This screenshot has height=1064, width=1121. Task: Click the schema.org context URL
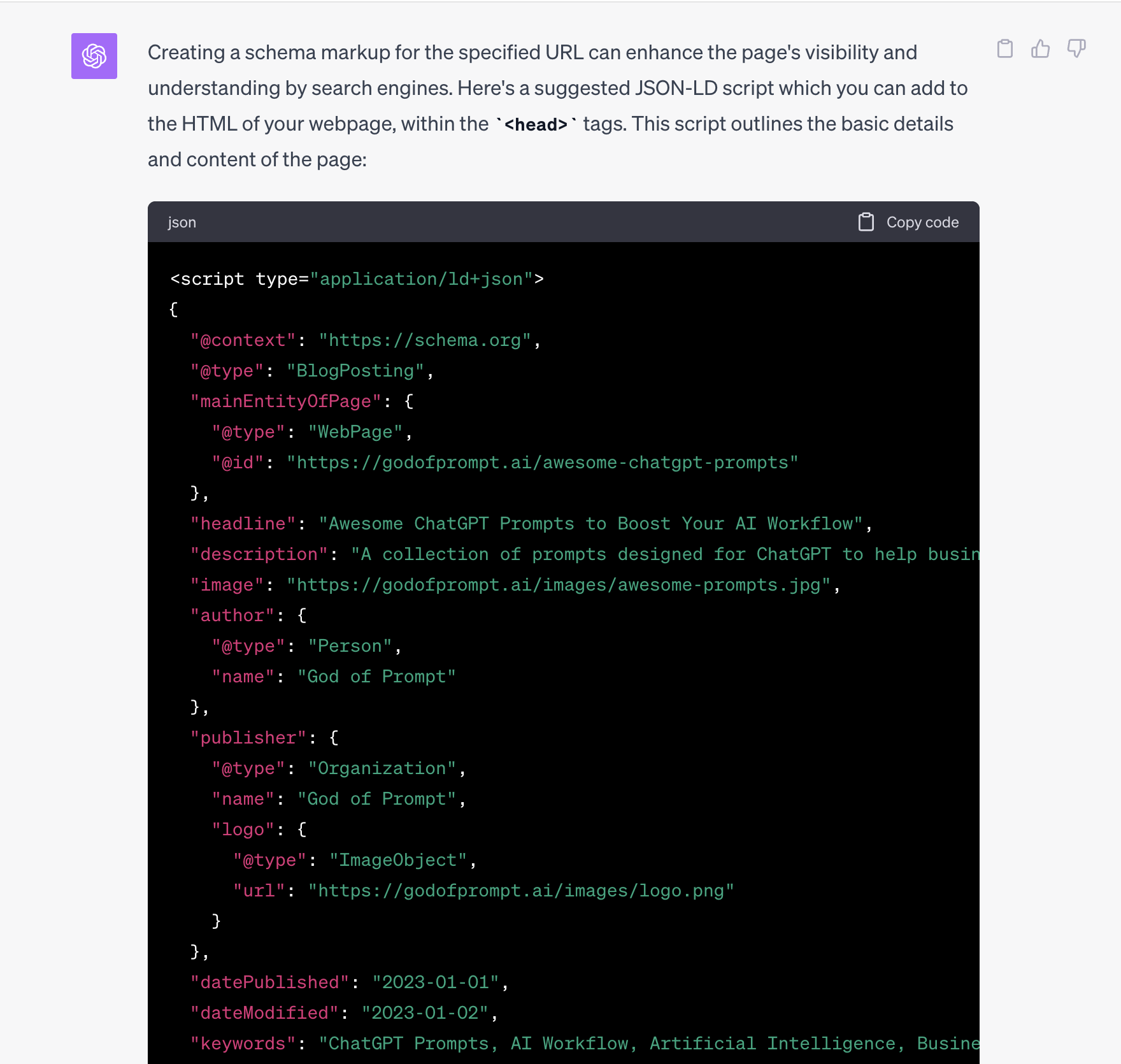point(425,340)
